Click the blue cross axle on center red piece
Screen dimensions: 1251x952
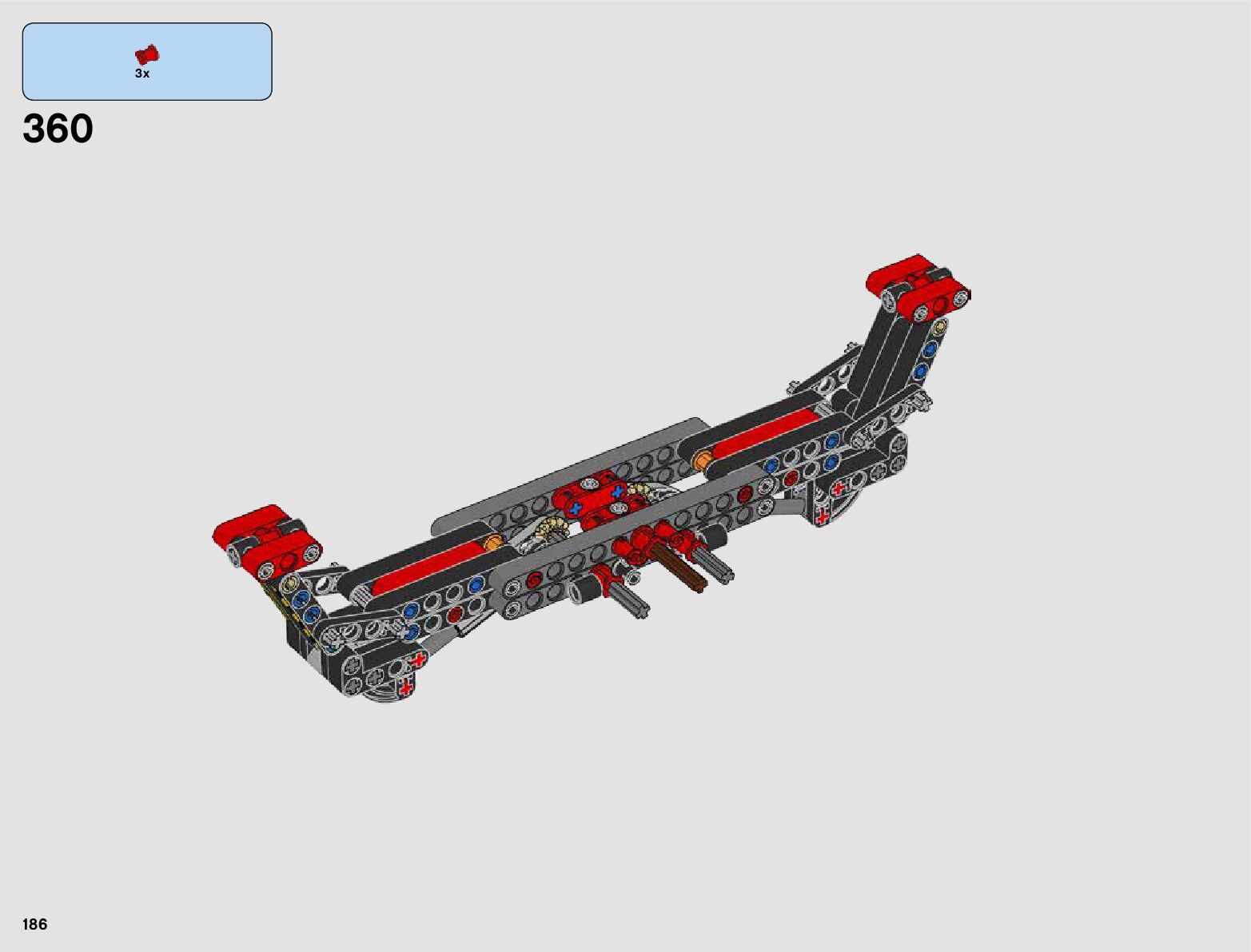click(x=576, y=508)
